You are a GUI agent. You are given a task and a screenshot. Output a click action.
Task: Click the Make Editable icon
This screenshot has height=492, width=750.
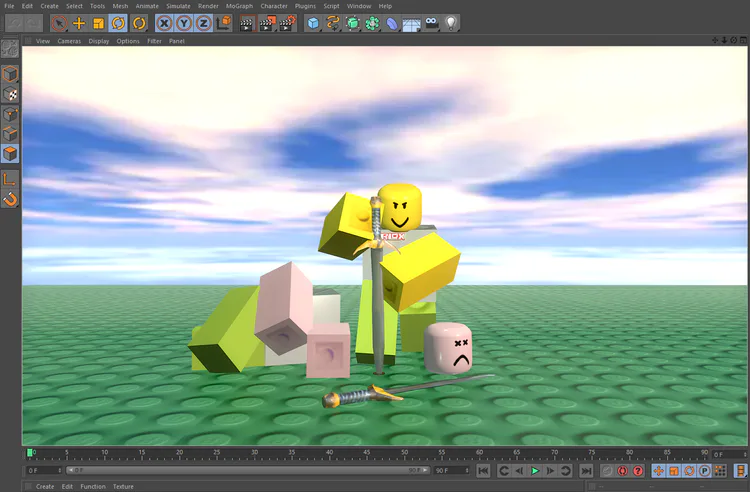click(10, 48)
